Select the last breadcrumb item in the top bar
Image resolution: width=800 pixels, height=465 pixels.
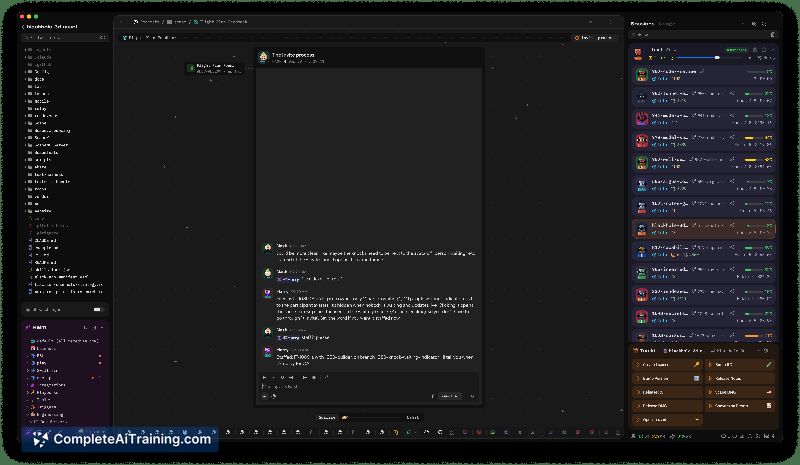[x=221, y=22]
